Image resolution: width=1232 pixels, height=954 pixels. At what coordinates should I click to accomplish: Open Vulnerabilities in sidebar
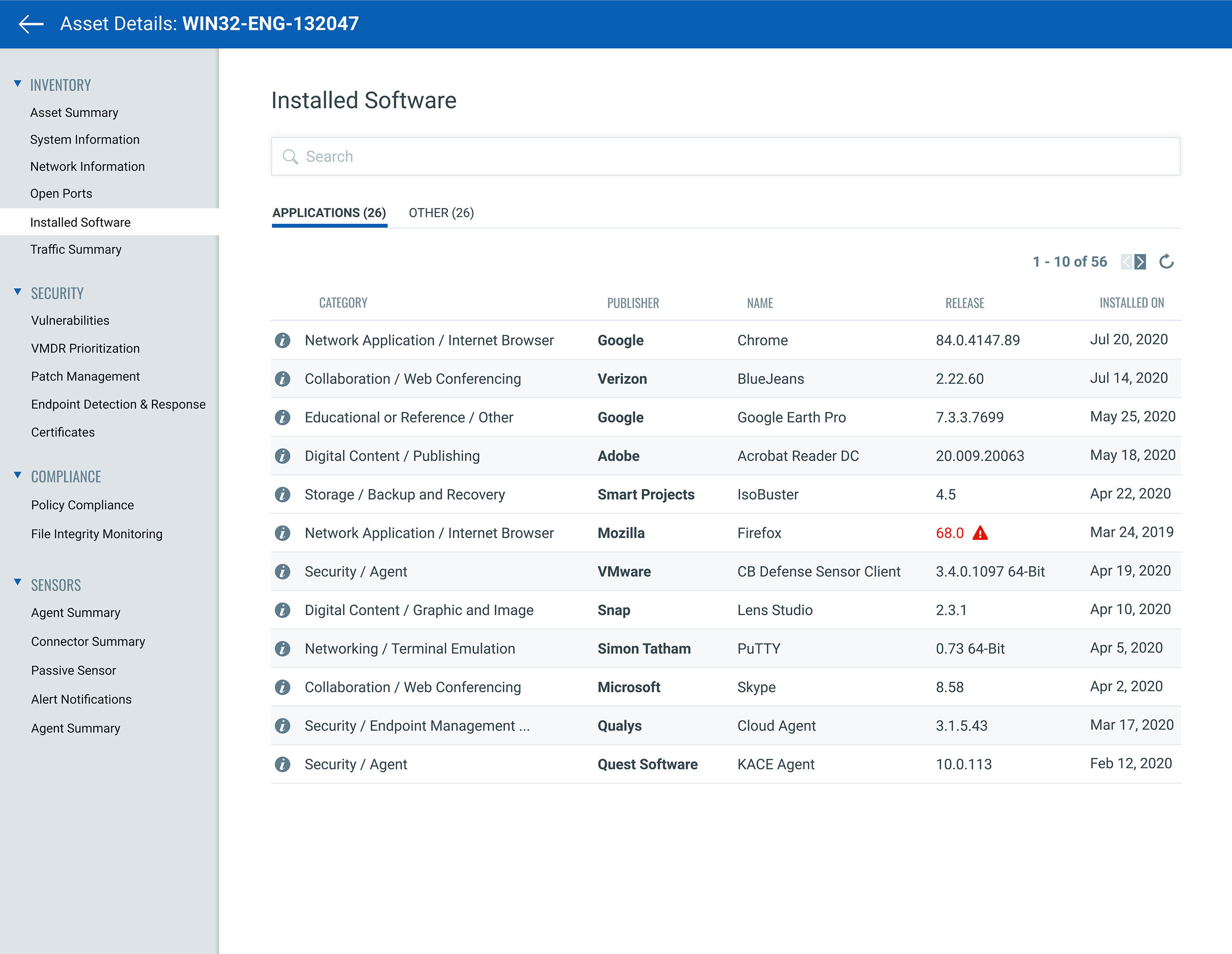(x=70, y=320)
